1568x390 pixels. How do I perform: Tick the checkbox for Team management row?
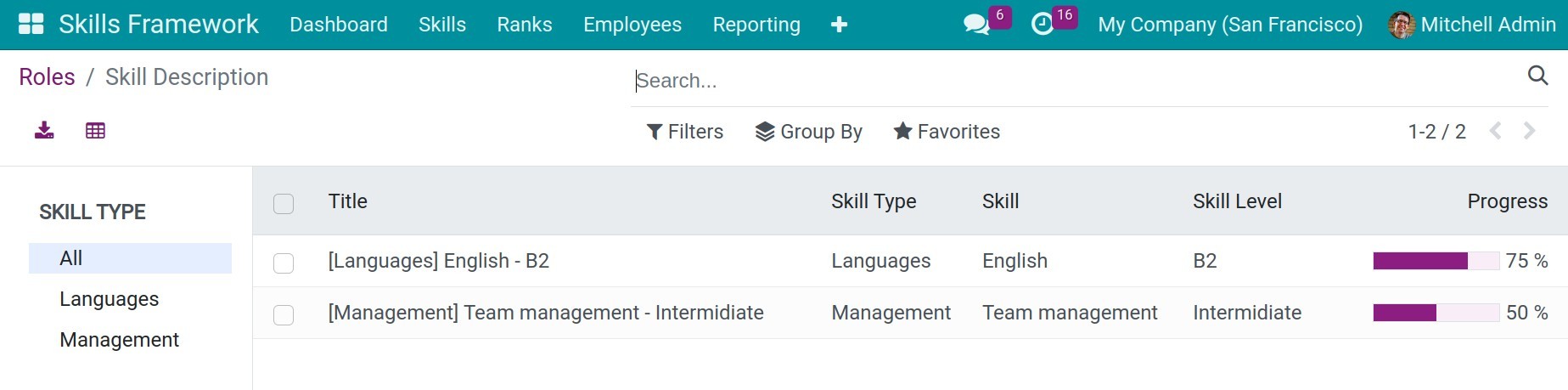(284, 315)
